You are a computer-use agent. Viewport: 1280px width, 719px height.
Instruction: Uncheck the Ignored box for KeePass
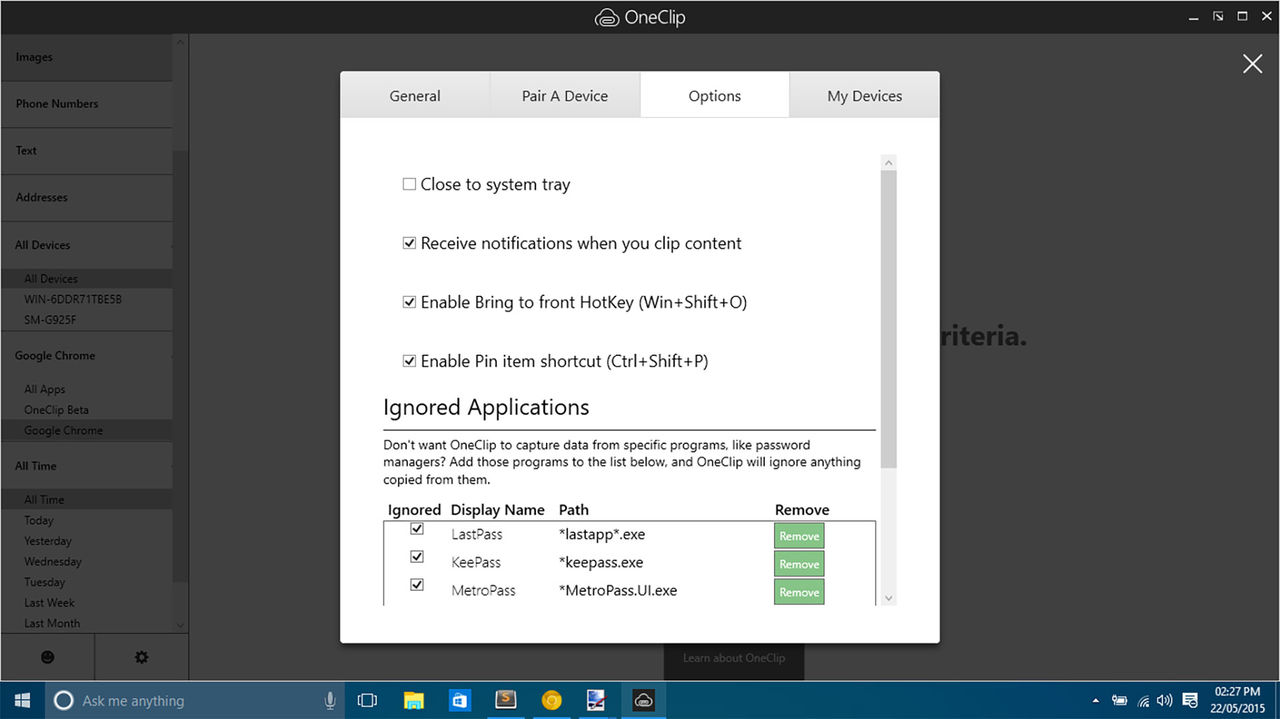(x=417, y=557)
